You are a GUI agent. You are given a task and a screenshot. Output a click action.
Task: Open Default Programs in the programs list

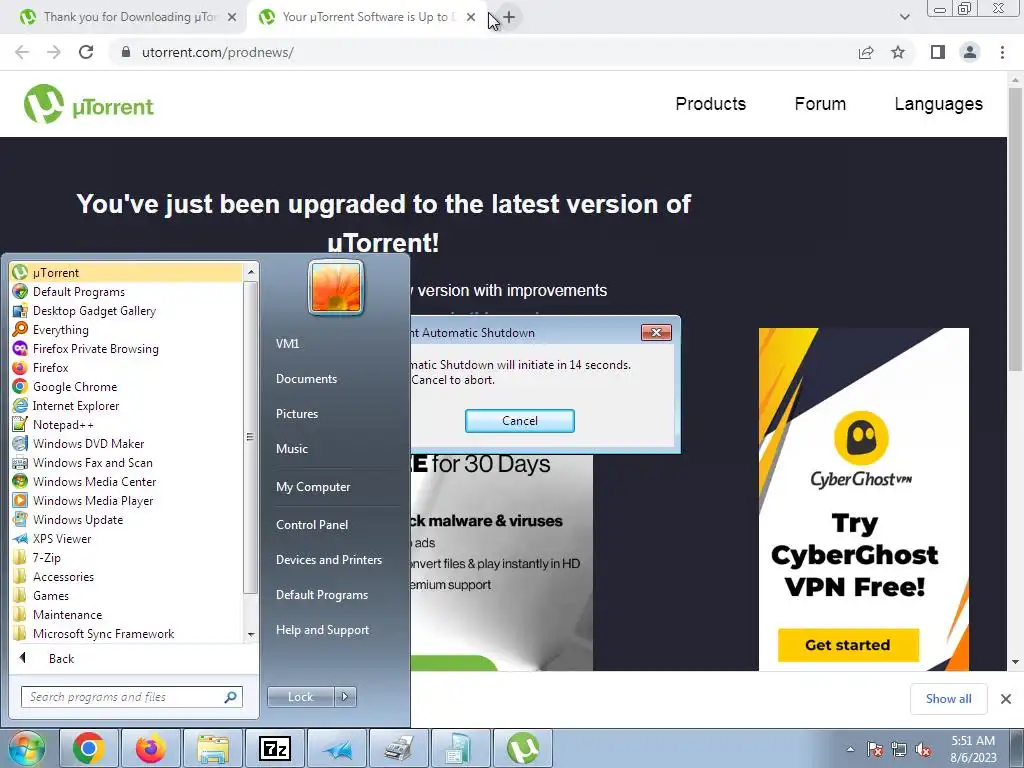pyautogui.click(x=126, y=291)
